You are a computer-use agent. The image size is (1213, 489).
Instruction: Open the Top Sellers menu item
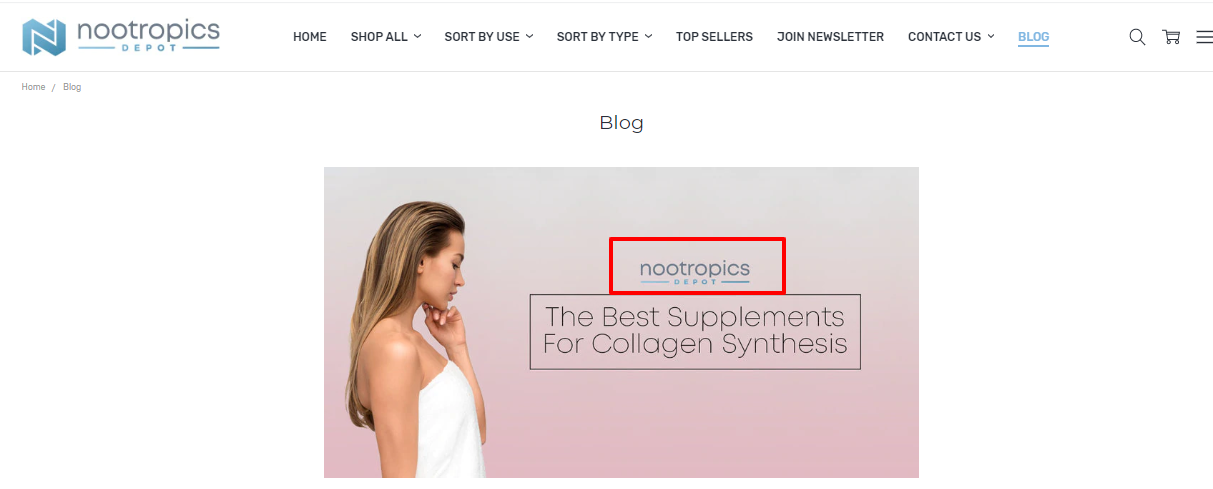(x=714, y=37)
